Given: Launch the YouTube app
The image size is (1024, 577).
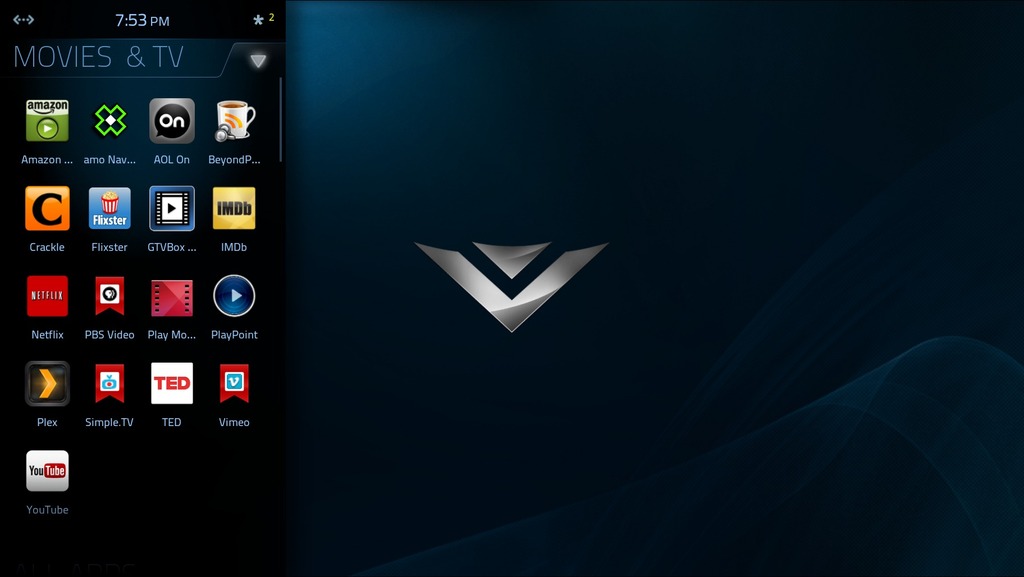Looking at the screenshot, I should [x=47, y=471].
